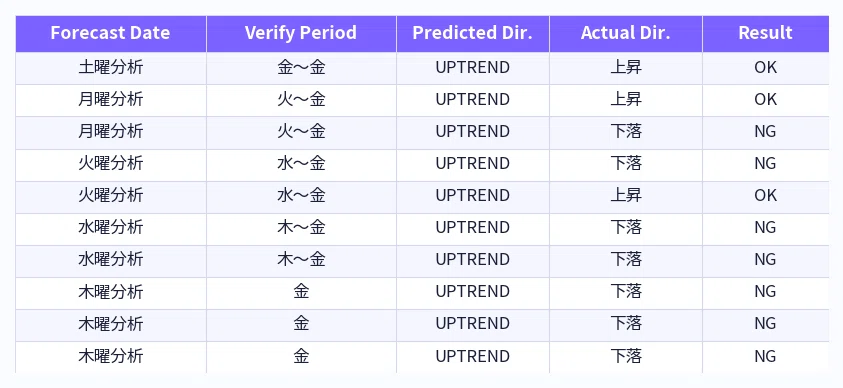The height and width of the screenshot is (388, 843).
Task: Select 下落 in the 月曜分析 row
Action: pyautogui.click(x=626, y=132)
